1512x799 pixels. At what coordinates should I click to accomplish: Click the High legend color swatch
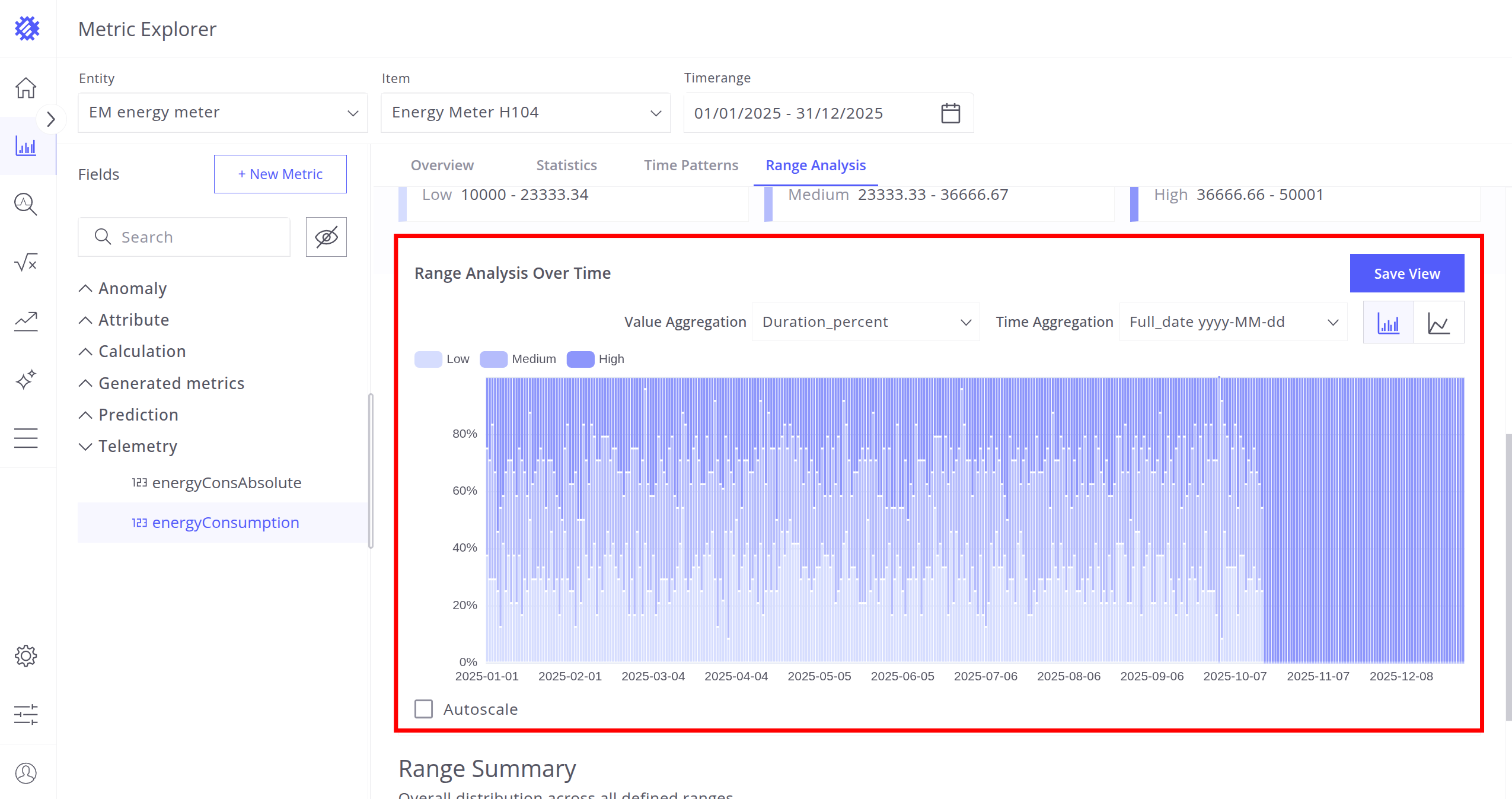(580, 359)
